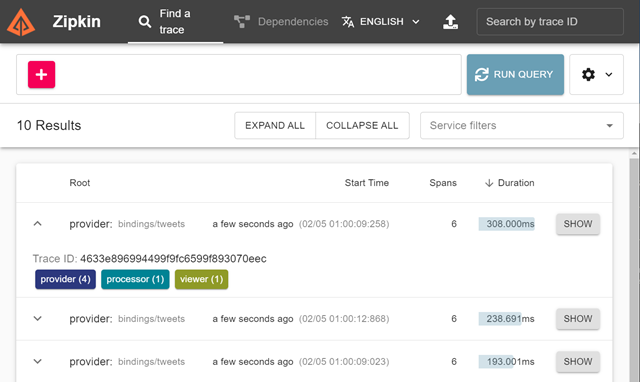Open the ENGLISH language dropdown
This screenshot has height=382, width=640.
pos(381,22)
